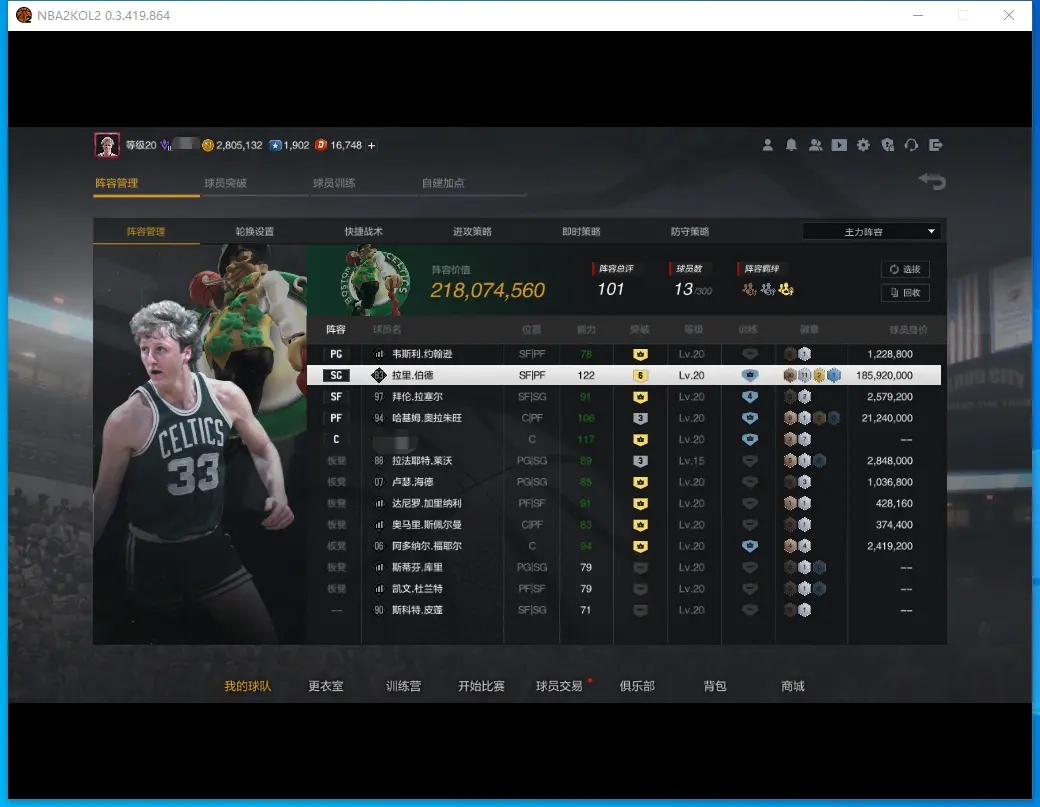This screenshot has height=807, width=1040.
Task: Click 开始比赛 in bottom navigation
Action: pos(481,686)
